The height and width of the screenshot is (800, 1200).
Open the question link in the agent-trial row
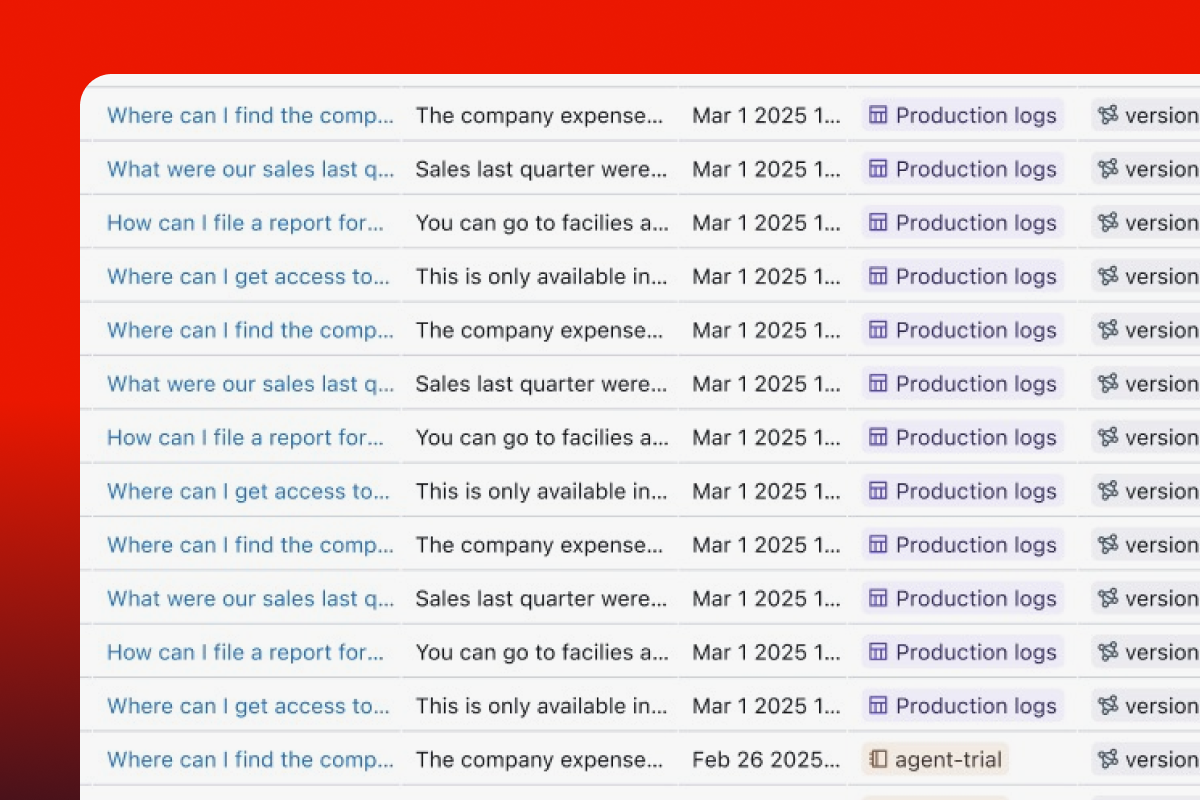pyautogui.click(x=250, y=760)
